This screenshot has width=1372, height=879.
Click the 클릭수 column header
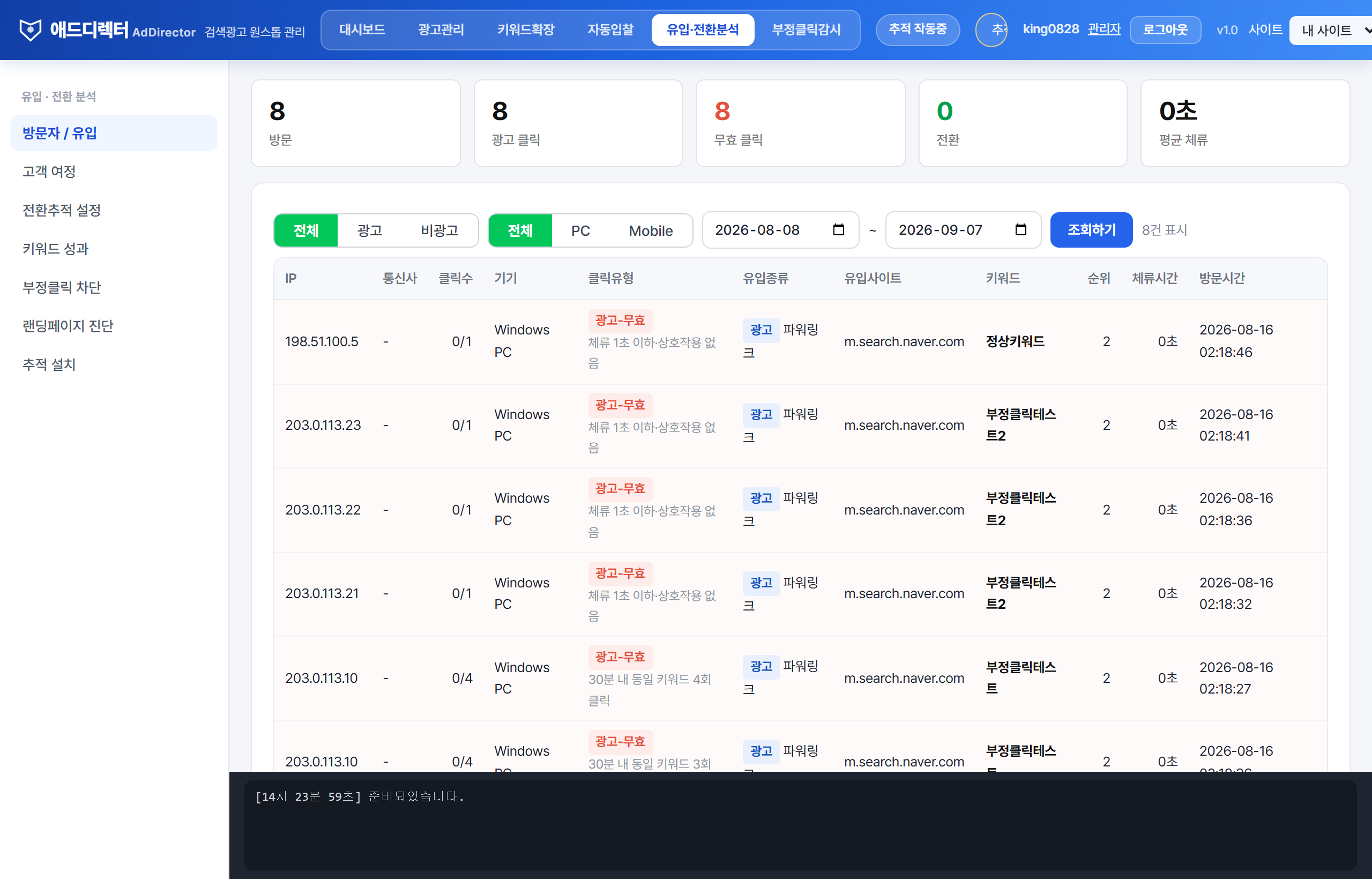(456, 279)
